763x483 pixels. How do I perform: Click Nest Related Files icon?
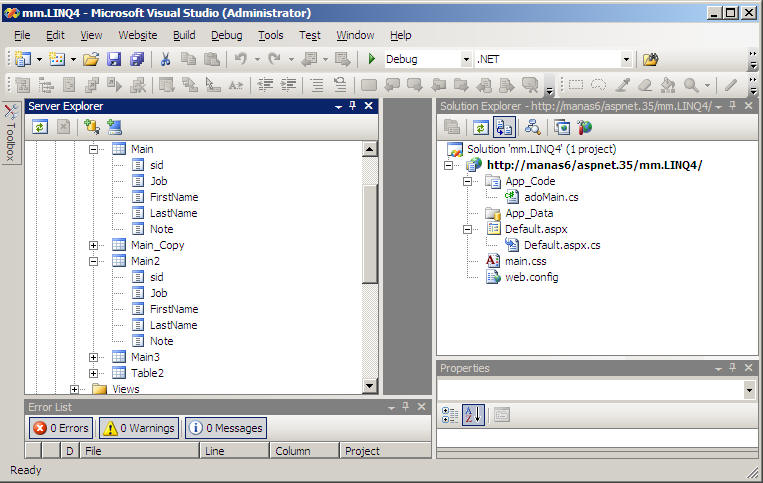504,128
